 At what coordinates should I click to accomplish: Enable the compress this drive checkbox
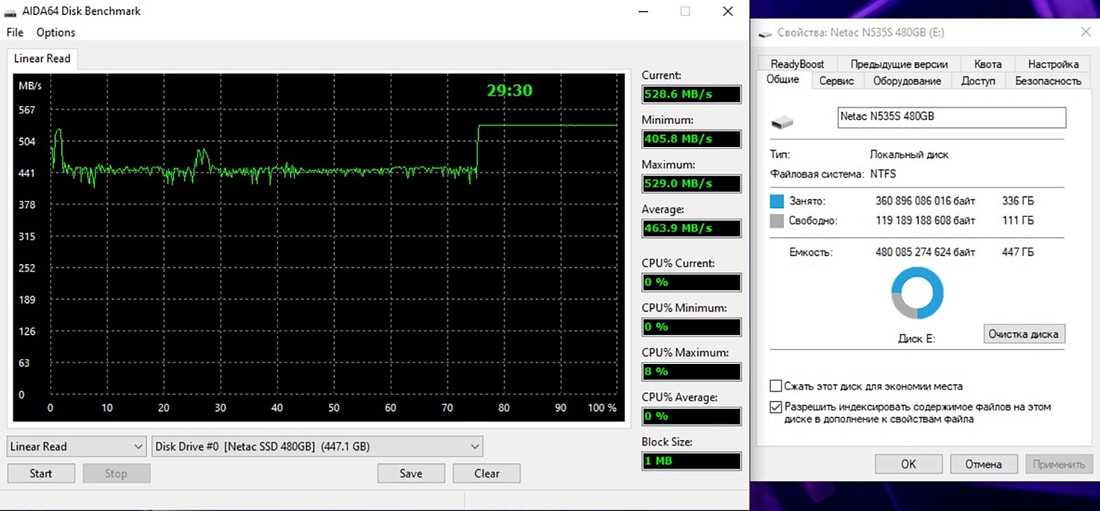point(776,386)
